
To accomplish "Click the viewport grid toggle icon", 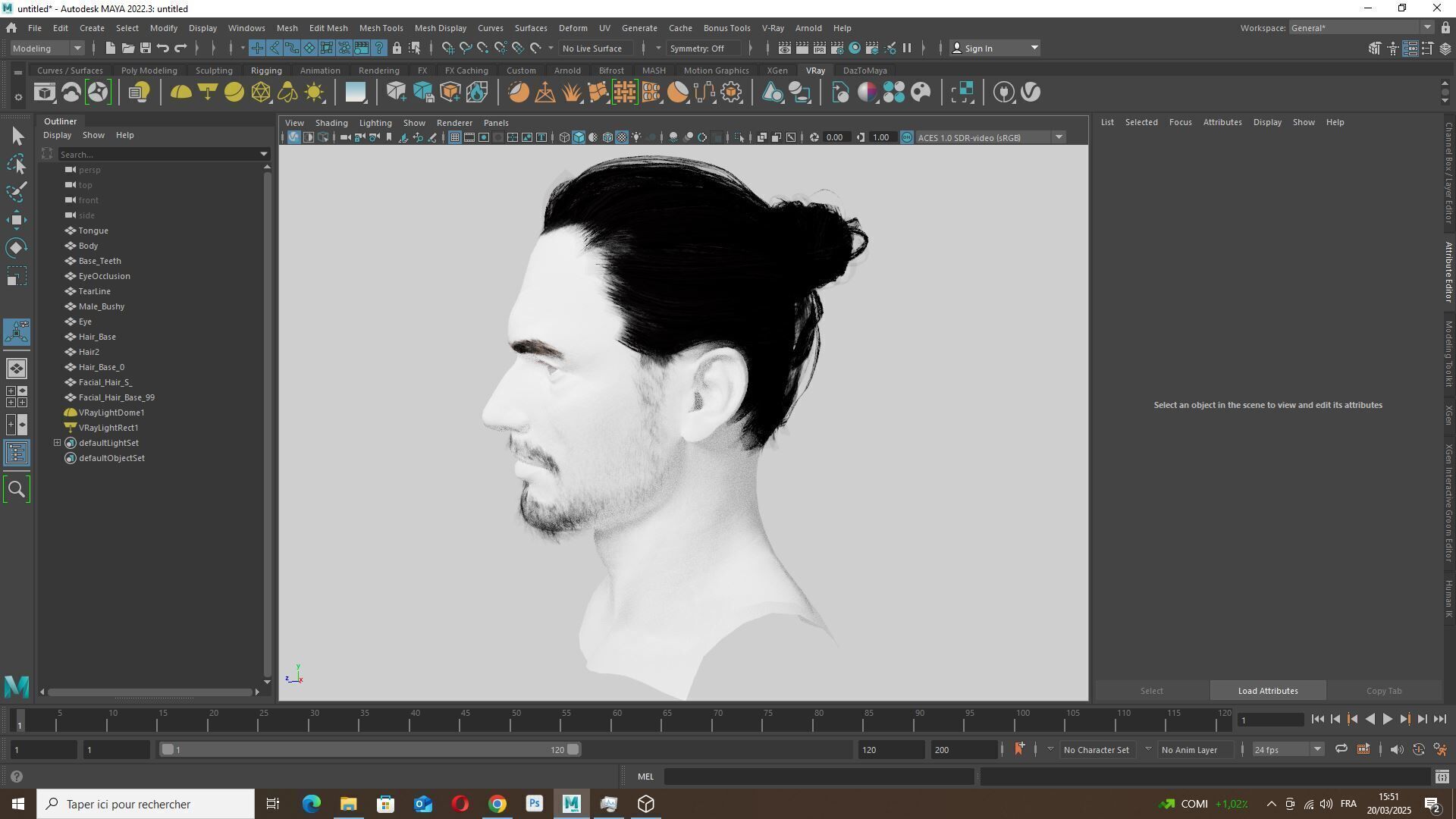I will 454,137.
